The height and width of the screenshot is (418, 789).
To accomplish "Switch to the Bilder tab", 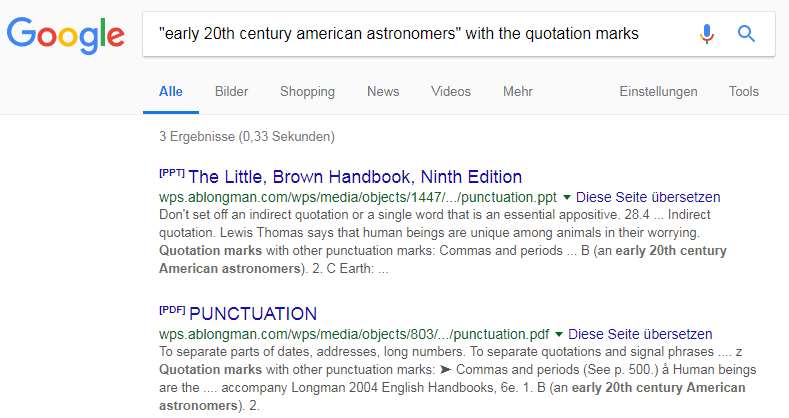I will pyautogui.click(x=231, y=92).
